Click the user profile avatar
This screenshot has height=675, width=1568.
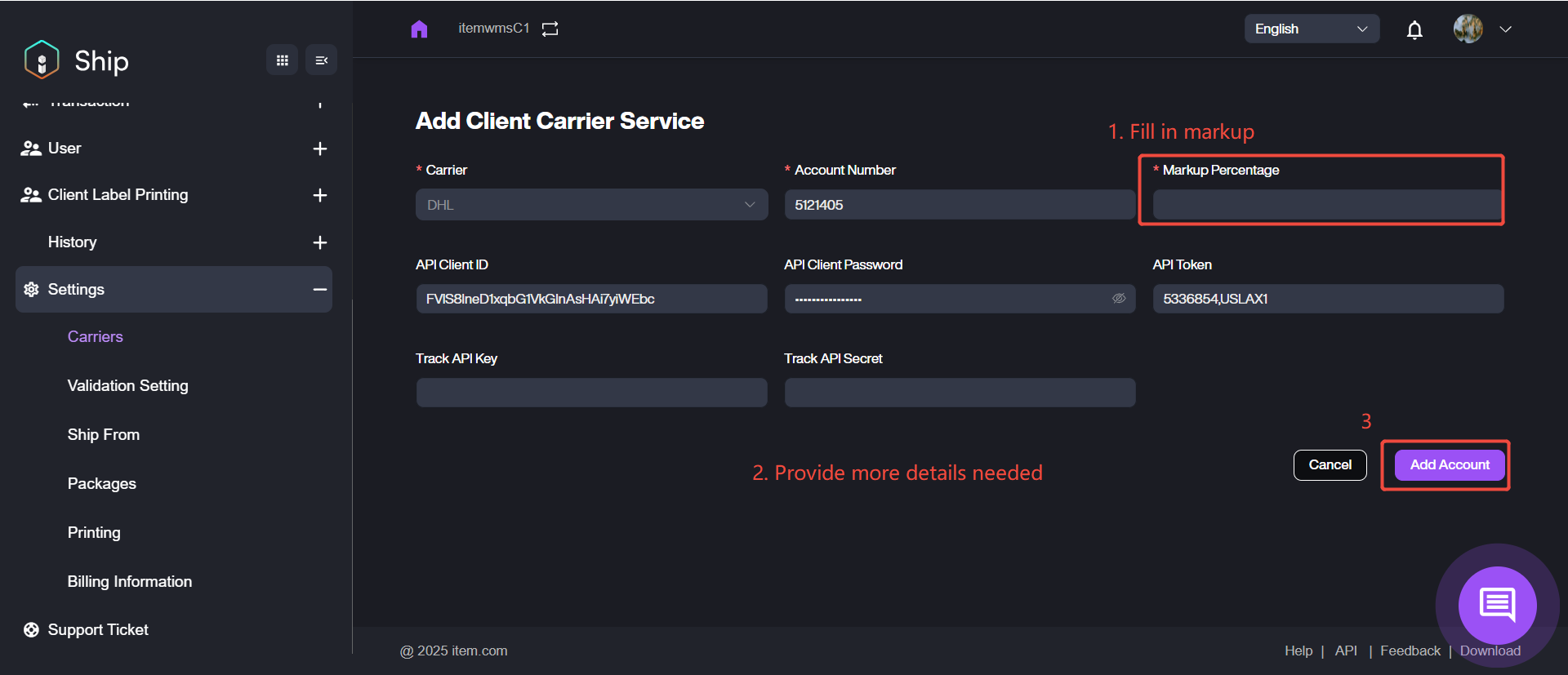point(1468,29)
